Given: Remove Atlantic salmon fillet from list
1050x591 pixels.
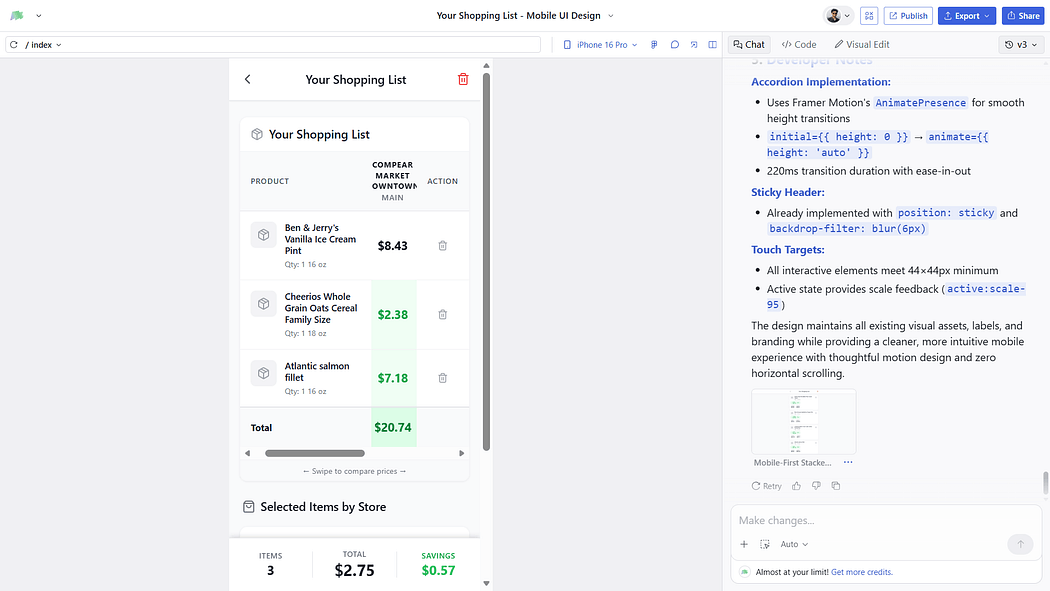Looking at the screenshot, I should click(x=442, y=378).
